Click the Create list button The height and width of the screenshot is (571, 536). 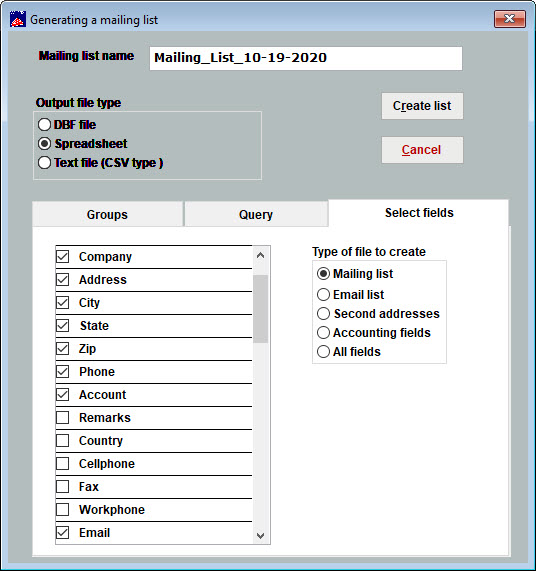(422, 106)
